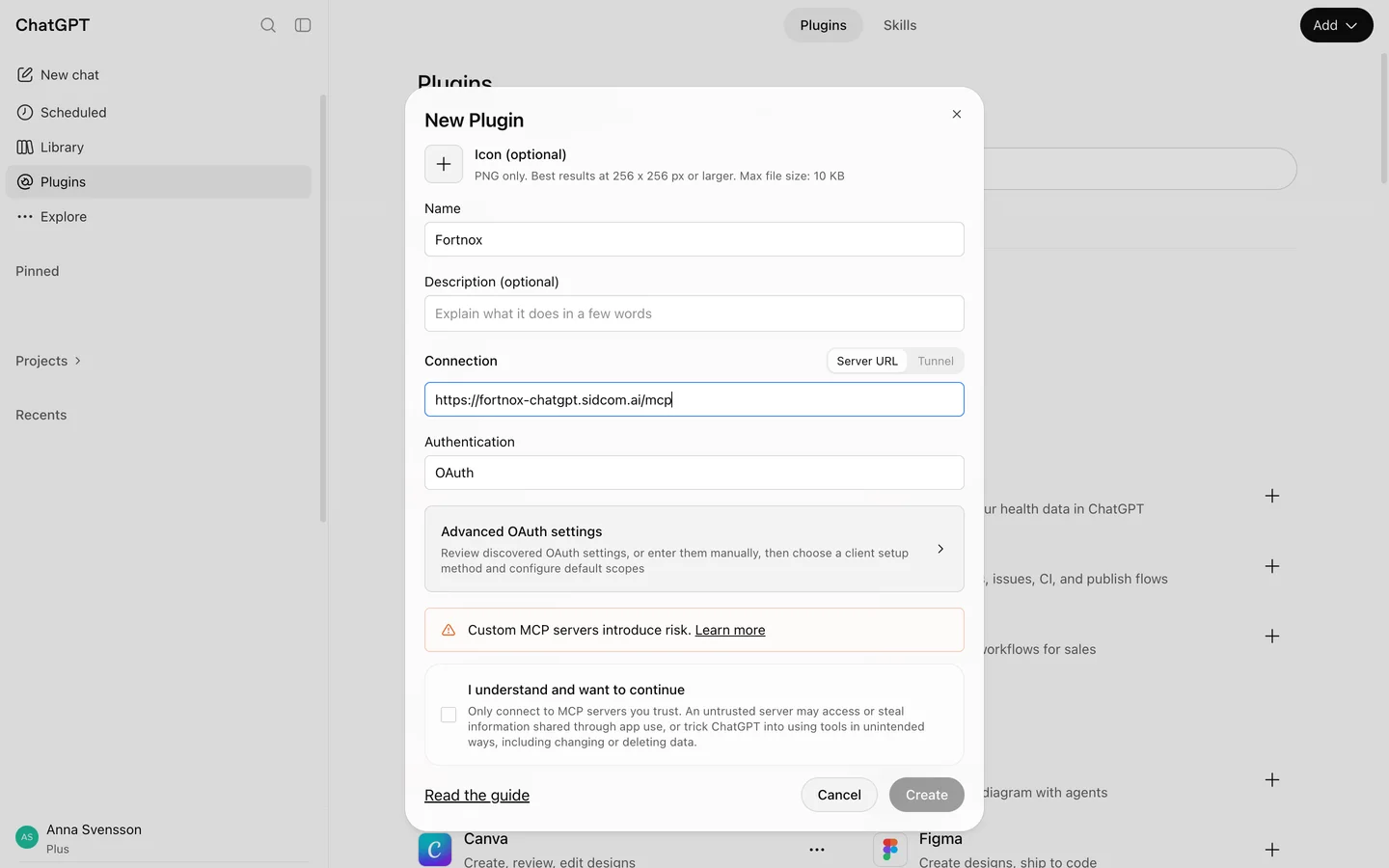Click the warning triangle icon

449,630
